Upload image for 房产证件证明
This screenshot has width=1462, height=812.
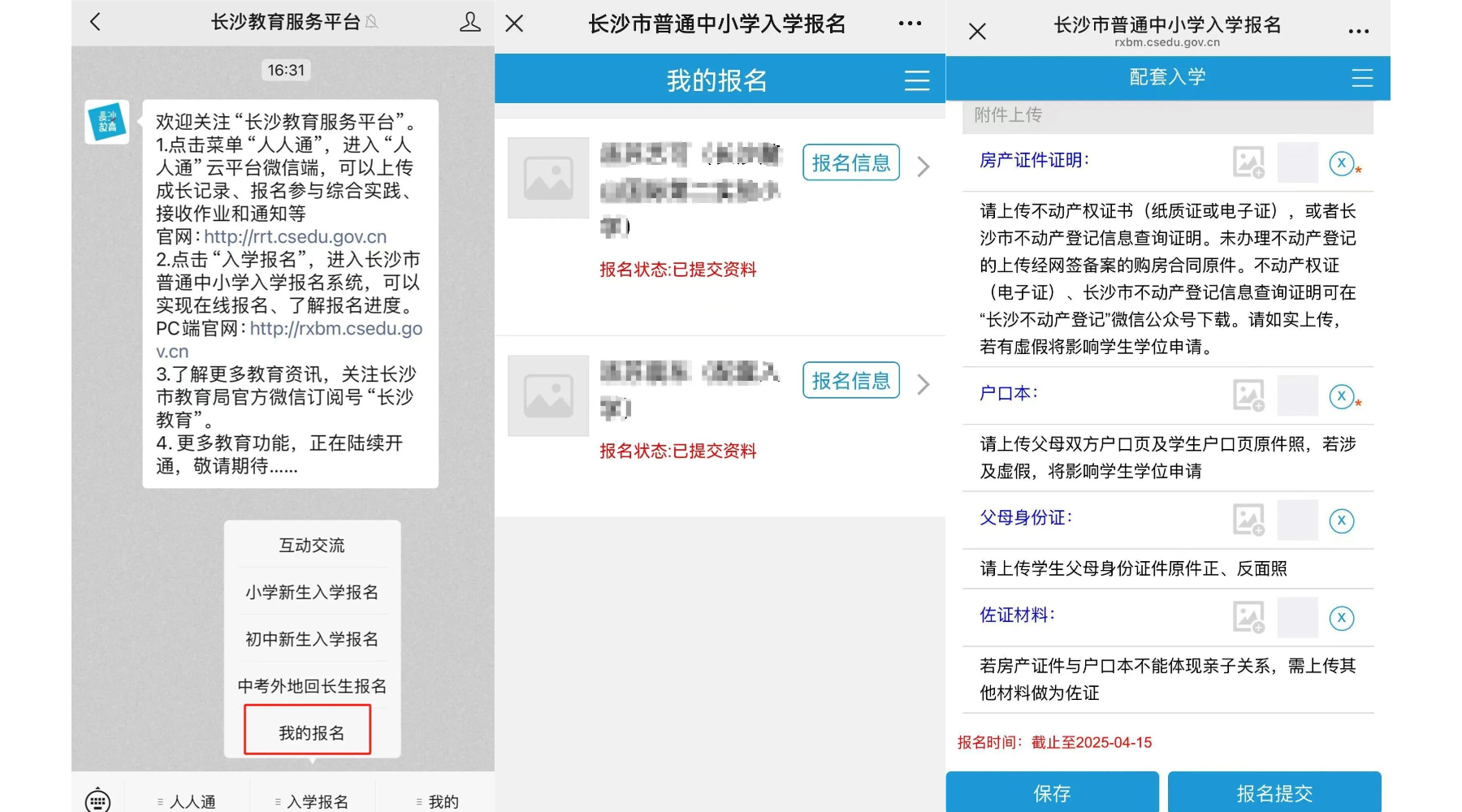click(x=1248, y=162)
